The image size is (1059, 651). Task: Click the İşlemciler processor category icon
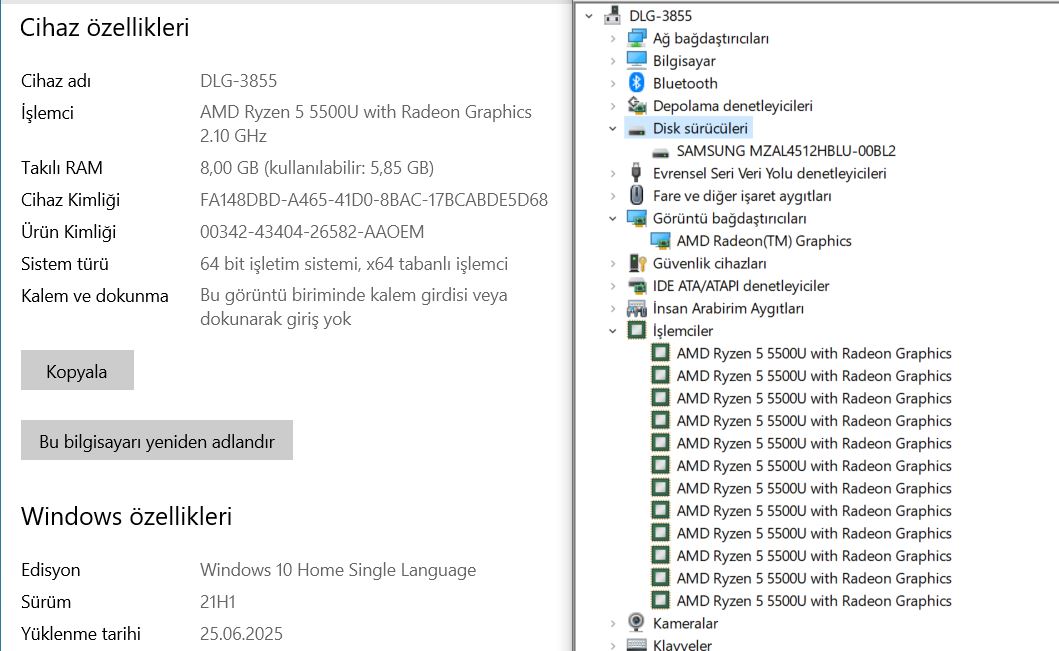[x=636, y=330]
